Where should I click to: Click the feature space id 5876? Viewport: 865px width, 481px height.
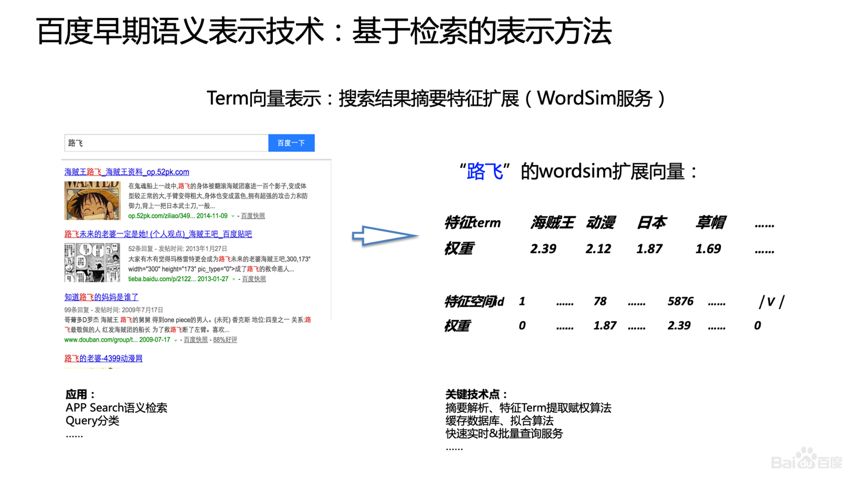tap(681, 301)
